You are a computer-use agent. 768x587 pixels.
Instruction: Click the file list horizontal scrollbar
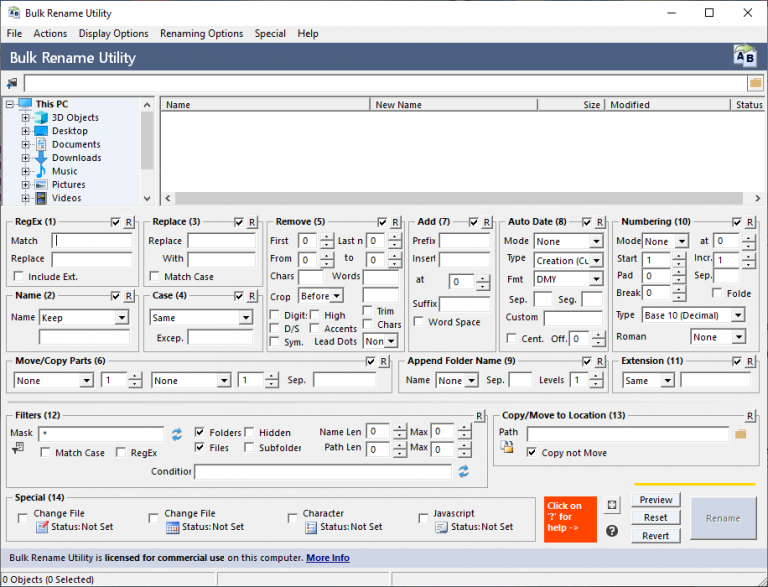[x=458, y=198]
